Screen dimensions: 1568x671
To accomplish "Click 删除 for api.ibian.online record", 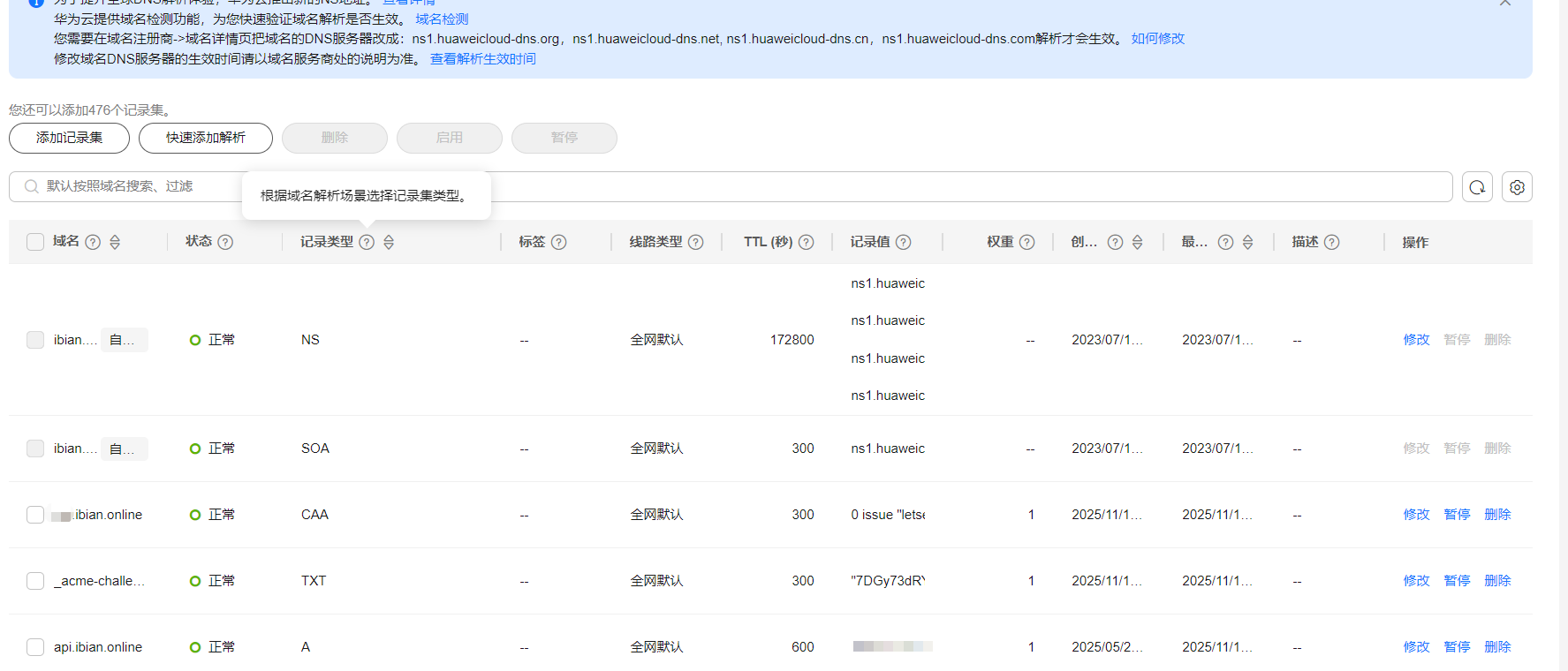I will point(1497,647).
